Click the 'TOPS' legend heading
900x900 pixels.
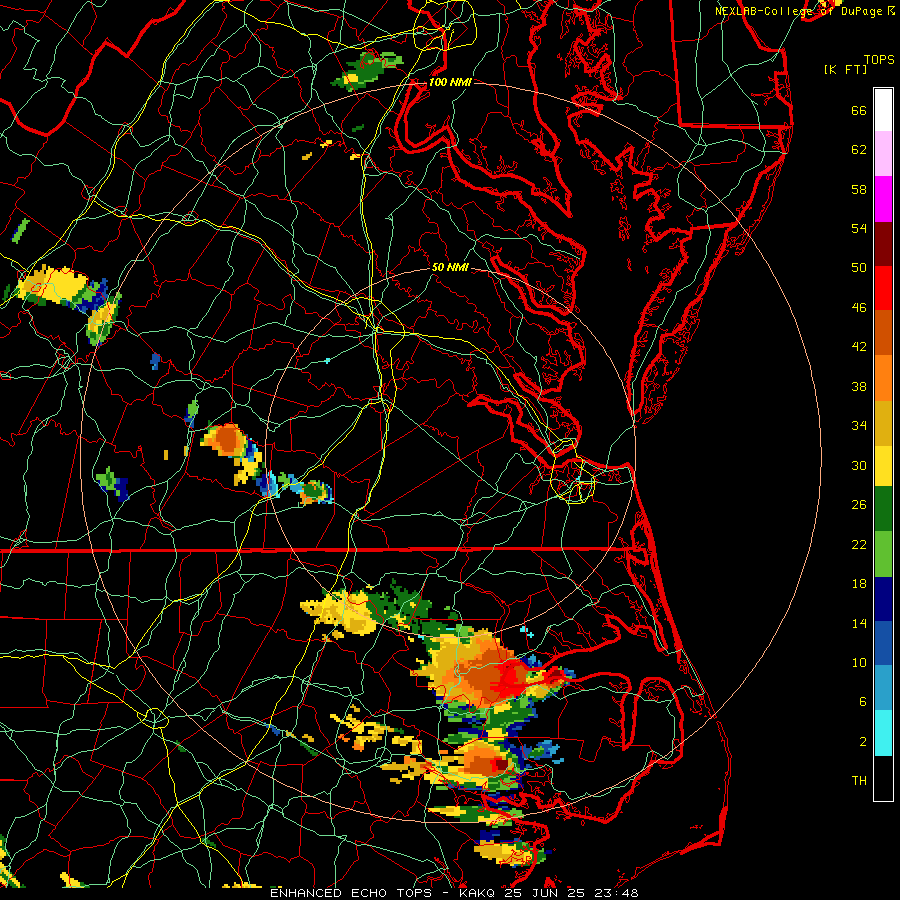pyautogui.click(x=879, y=59)
